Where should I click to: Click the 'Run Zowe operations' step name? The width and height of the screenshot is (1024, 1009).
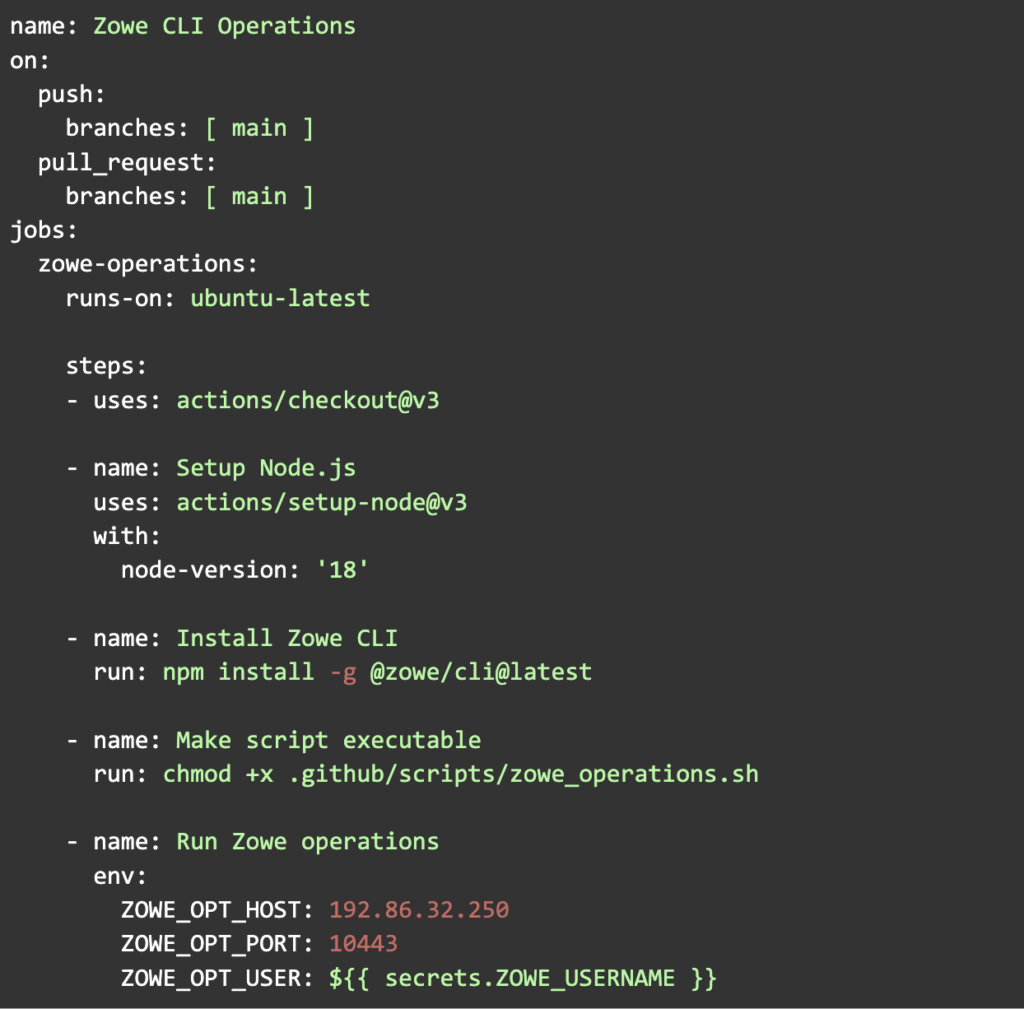tap(307, 842)
